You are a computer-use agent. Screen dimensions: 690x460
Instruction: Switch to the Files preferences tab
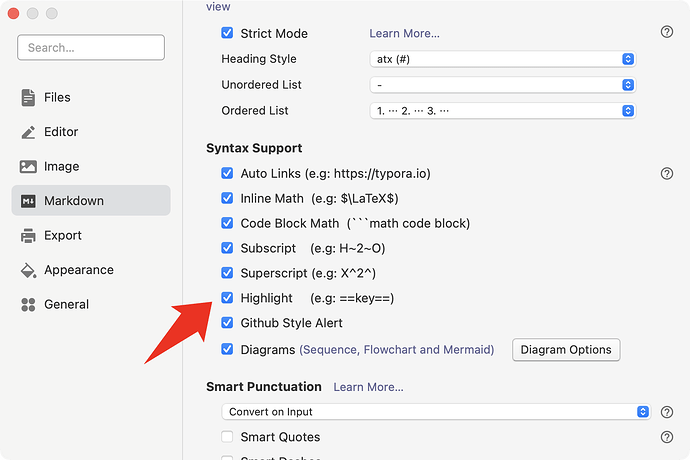point(91,97)
